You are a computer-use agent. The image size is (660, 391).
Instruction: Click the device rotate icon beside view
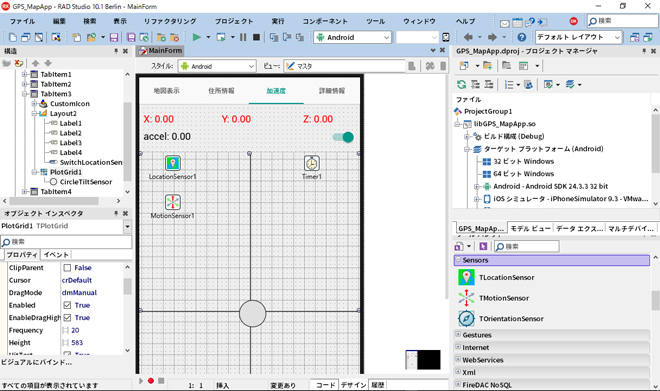(430, 66)
